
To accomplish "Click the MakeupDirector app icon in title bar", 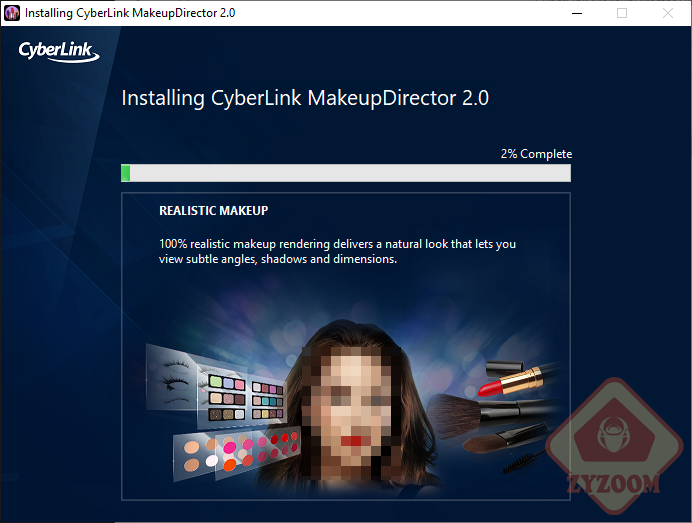I will pos(12,13).
